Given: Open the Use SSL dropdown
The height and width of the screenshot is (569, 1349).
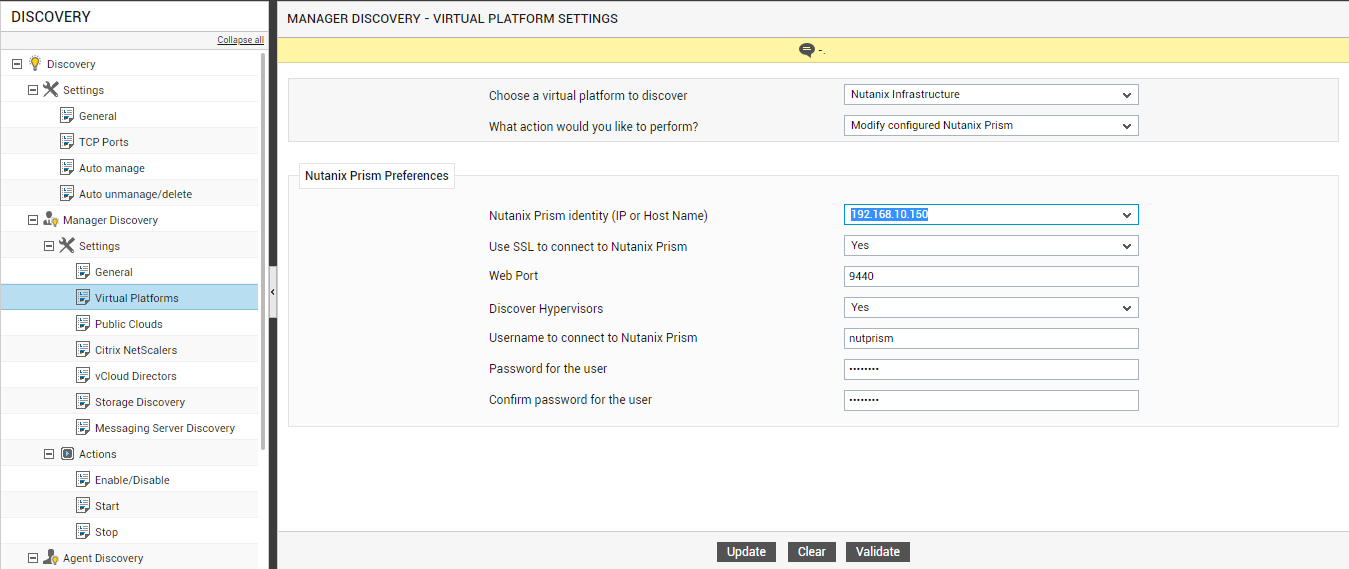Looking at the screenshot, I should coord(991,246).
